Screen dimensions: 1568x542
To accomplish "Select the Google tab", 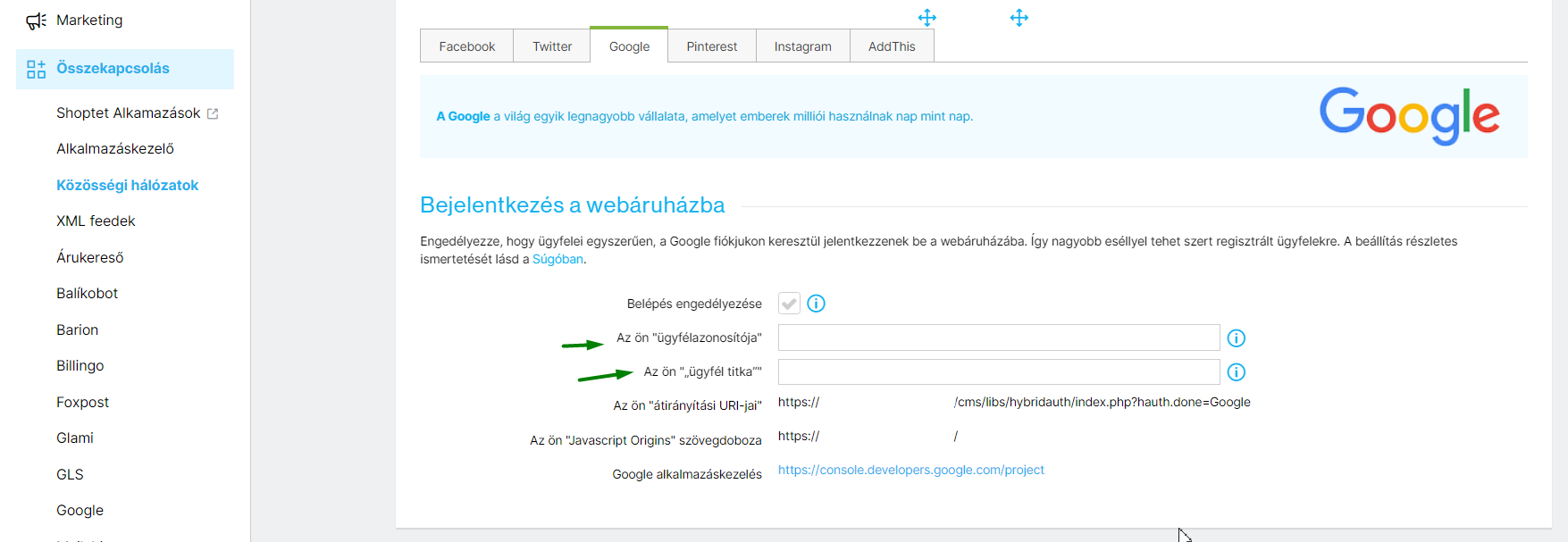I will 629,46.
